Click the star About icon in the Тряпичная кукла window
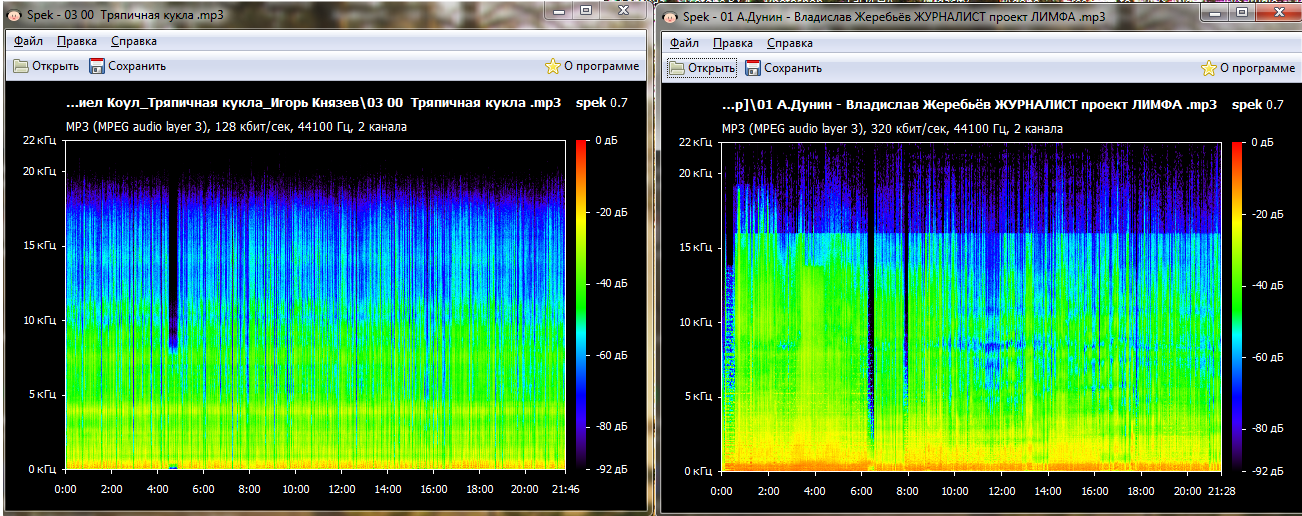Viewport: 1302px width, 516px height. [x=553, y=66]
